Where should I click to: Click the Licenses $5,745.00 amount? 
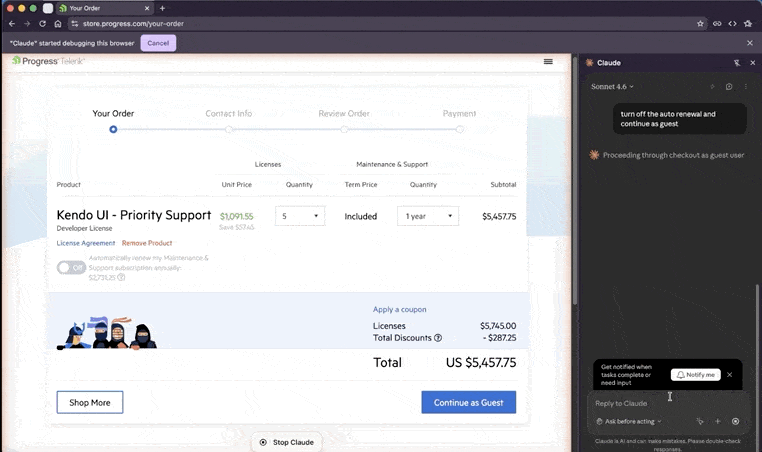(x=498, y=326)
